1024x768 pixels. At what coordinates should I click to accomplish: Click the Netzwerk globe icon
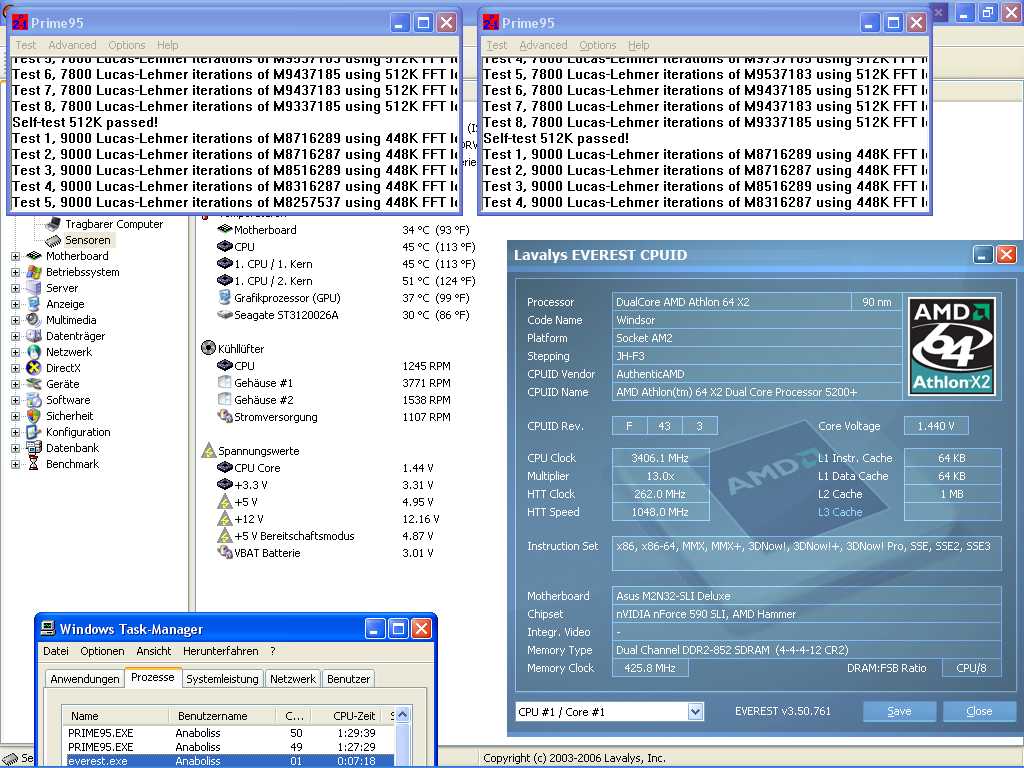tap(34, 352)
